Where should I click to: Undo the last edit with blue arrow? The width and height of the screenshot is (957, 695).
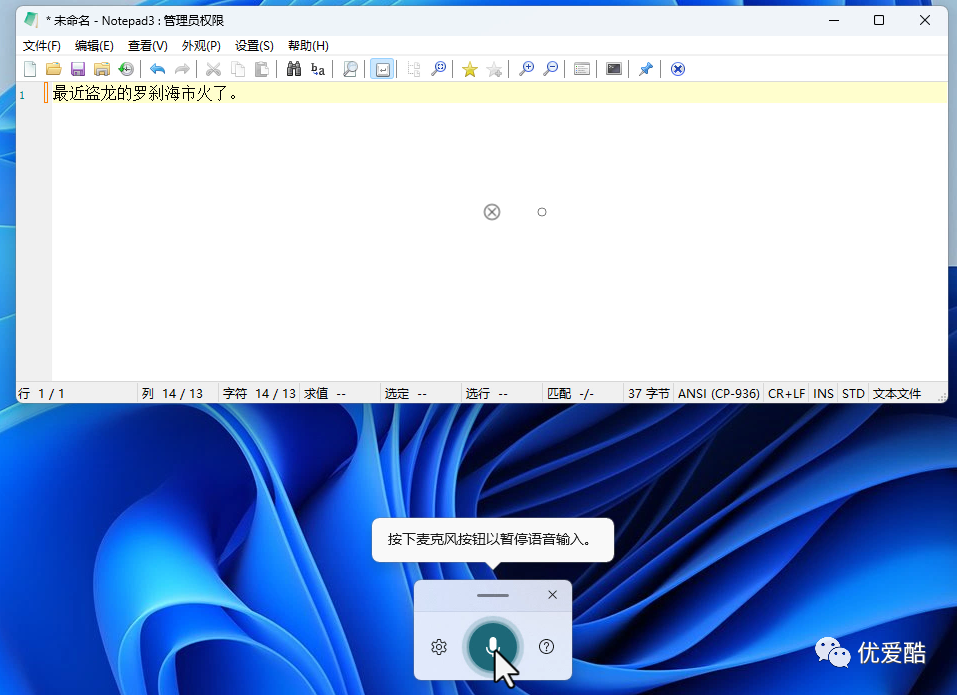click(157, 69)
